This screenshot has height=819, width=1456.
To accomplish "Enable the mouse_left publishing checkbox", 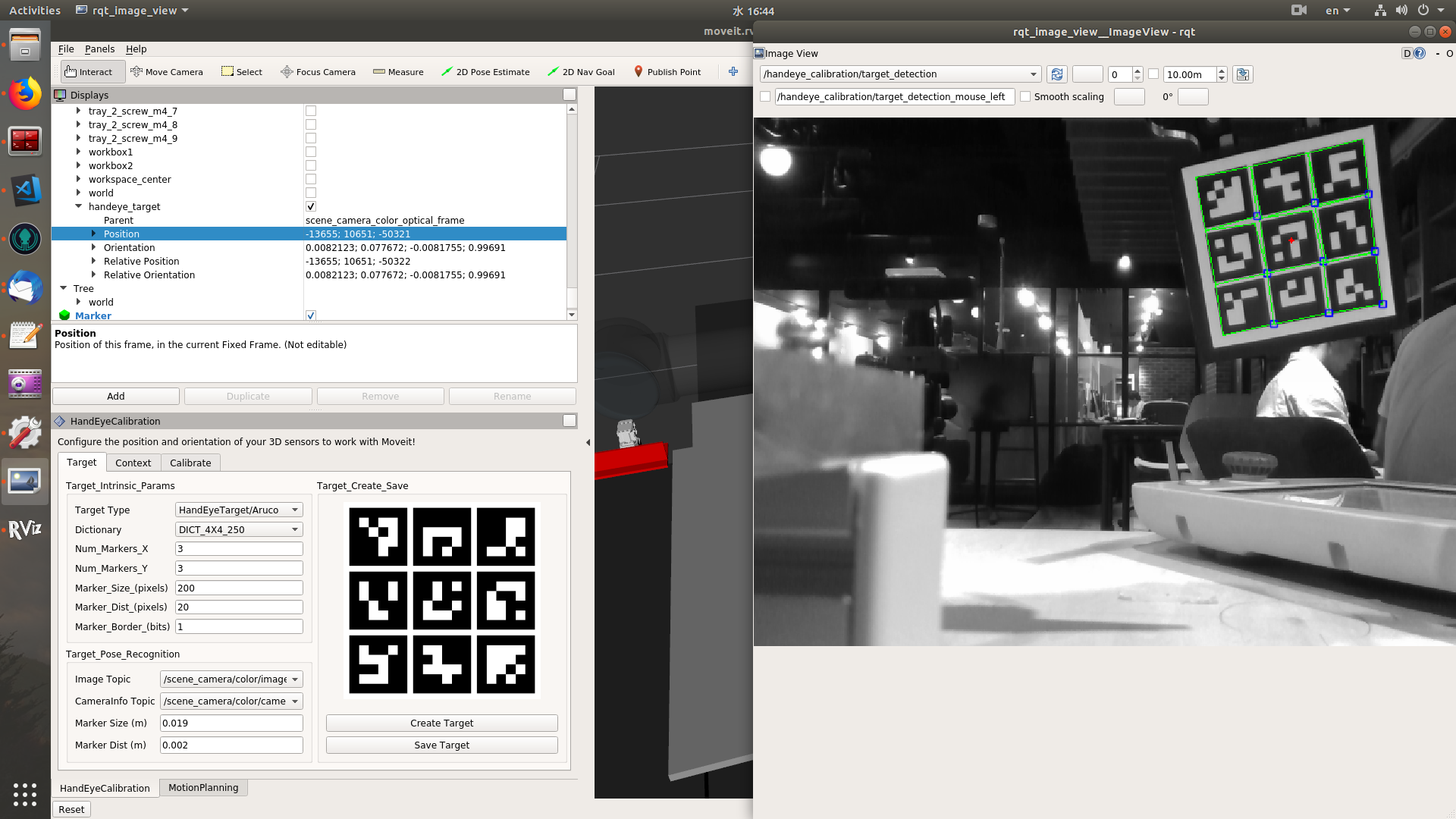I will (766, 96).
